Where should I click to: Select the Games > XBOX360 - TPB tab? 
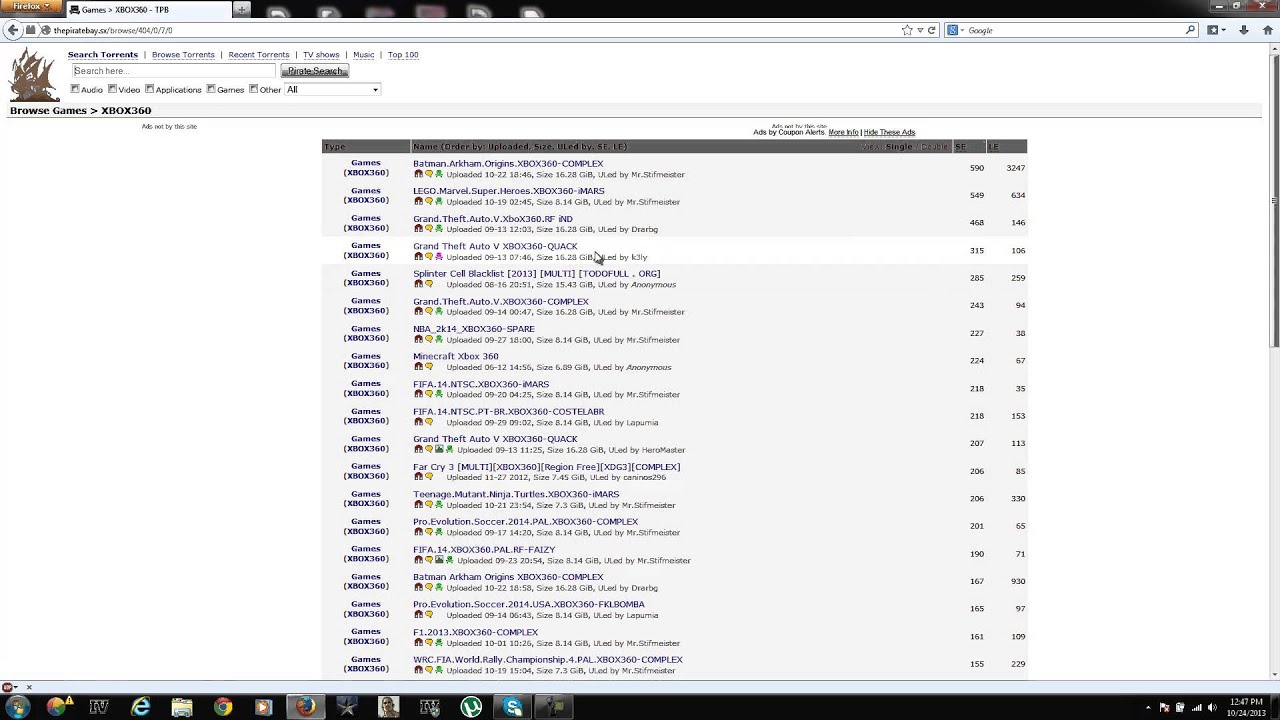[x=148, y=9]
